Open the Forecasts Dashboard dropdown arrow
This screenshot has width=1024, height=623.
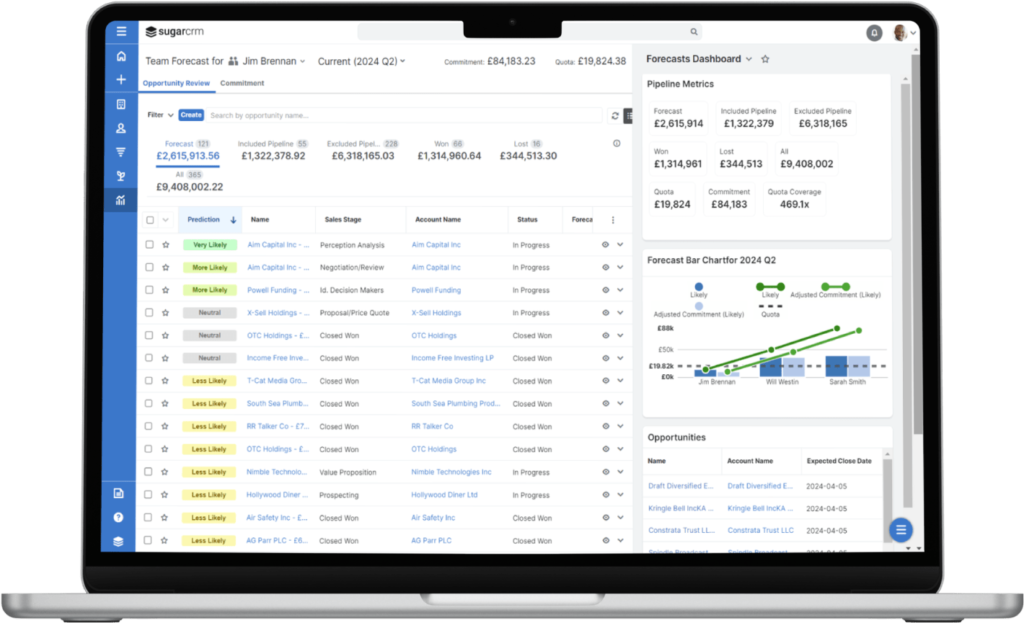pyautogui.click(x=749, y=59)
